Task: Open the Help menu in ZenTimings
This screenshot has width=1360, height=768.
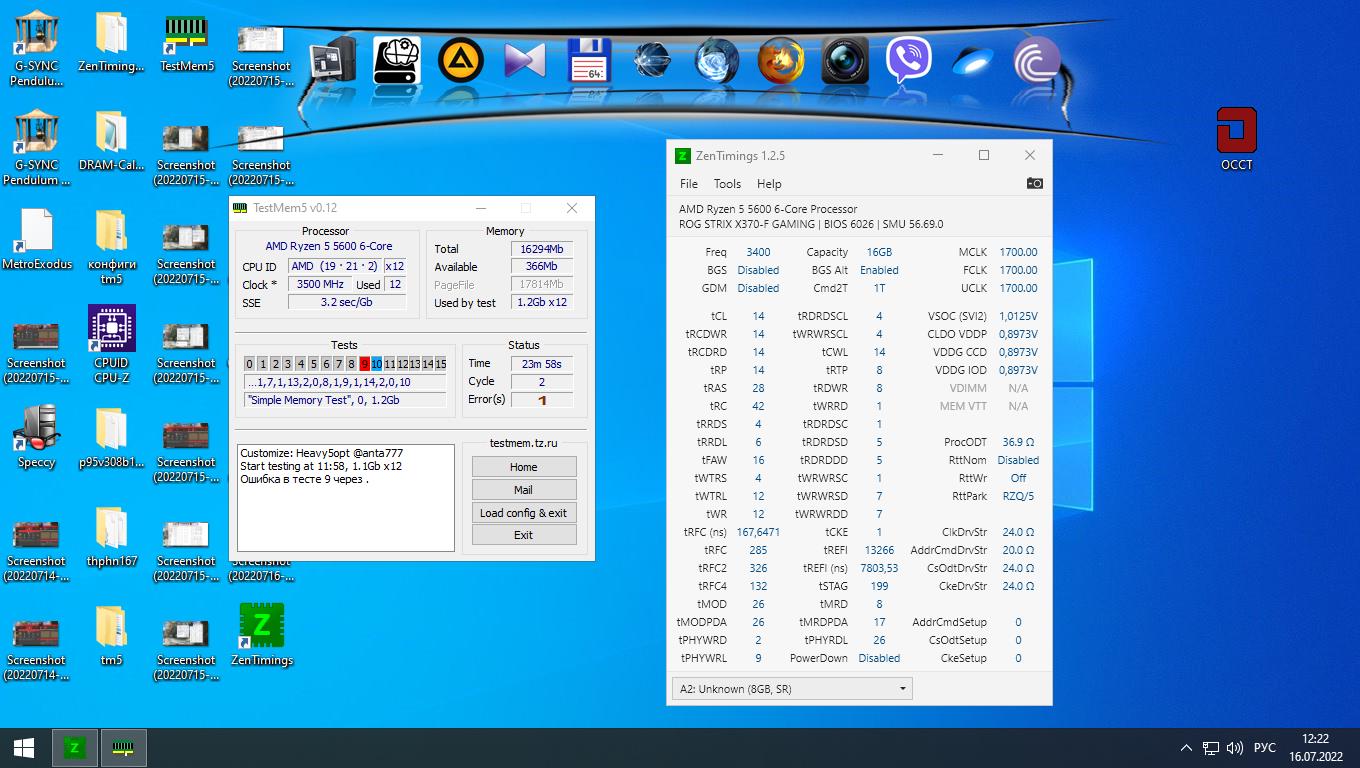Action: point(769,184)
